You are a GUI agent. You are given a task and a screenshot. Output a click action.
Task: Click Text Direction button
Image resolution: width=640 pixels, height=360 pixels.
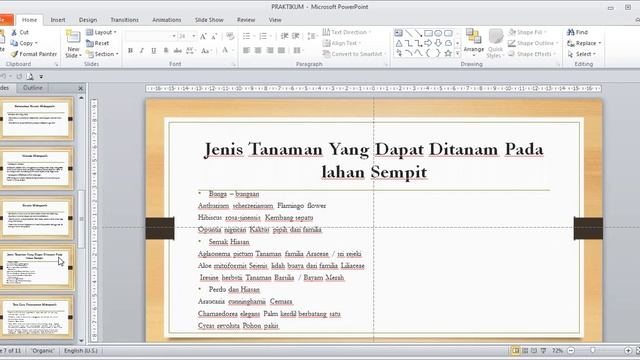(347, 32)
